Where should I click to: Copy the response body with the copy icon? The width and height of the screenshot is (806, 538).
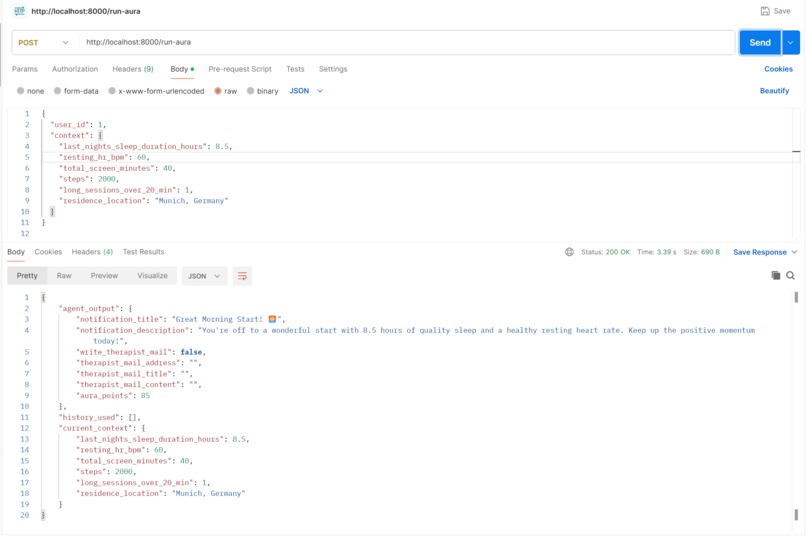pyautogui.click(x=776, y=275)
